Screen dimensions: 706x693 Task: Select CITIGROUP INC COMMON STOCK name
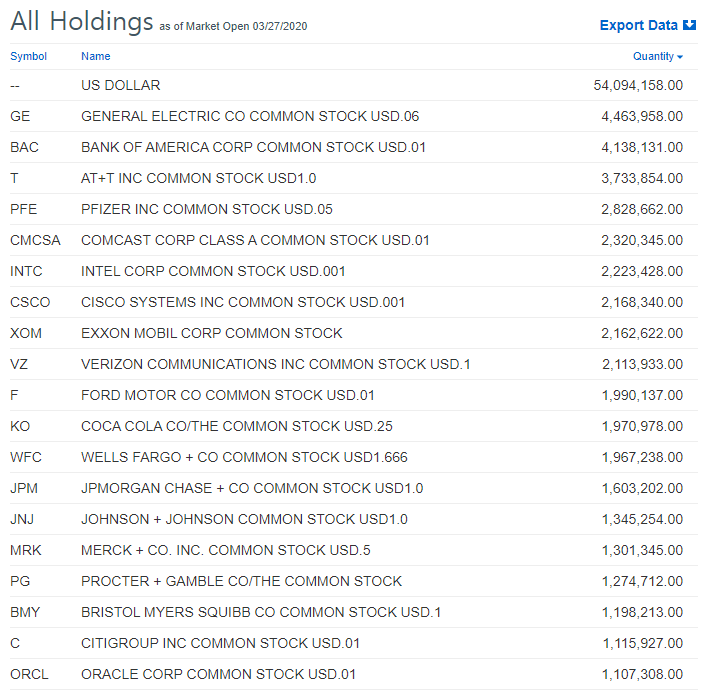pyautogui.click(x=221, y=643)
